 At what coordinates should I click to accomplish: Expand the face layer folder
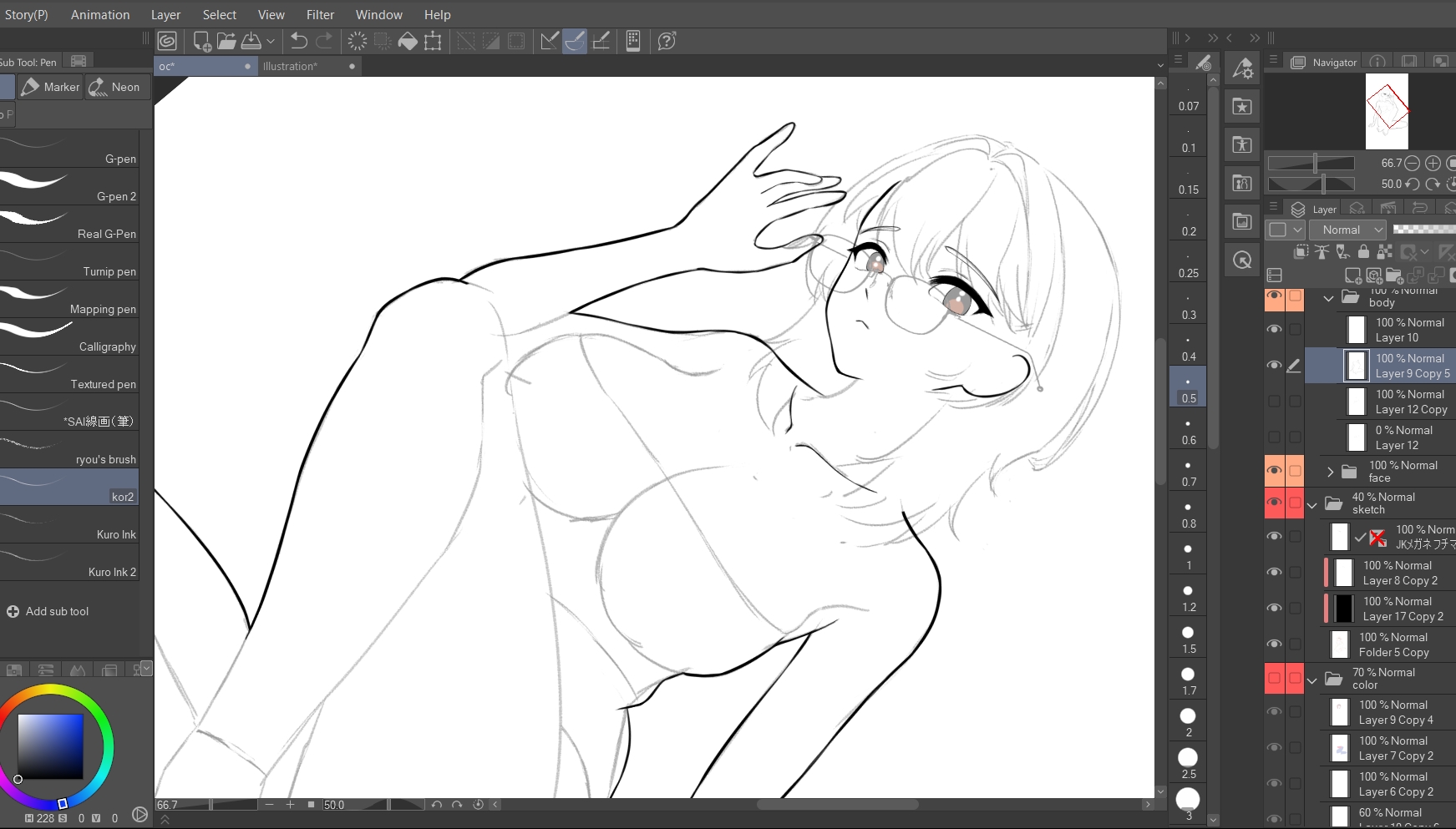pos(1331,472)
